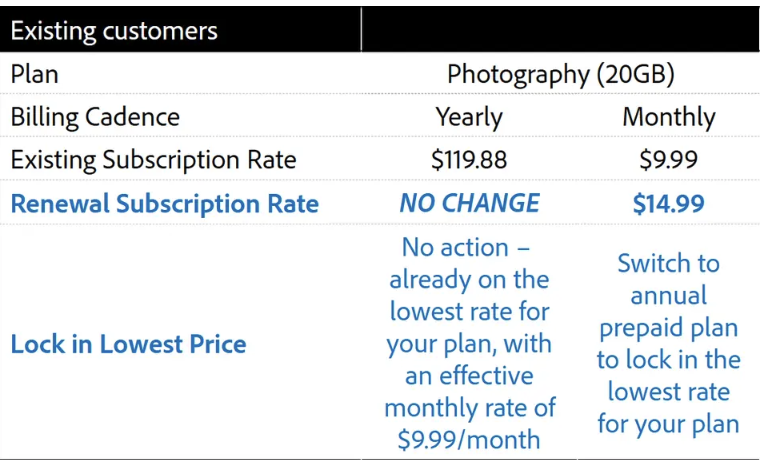
Task: Click the 'lowest rate for your plan' text under Monthly
Action: pyautogui.click(x=669, y=408)
